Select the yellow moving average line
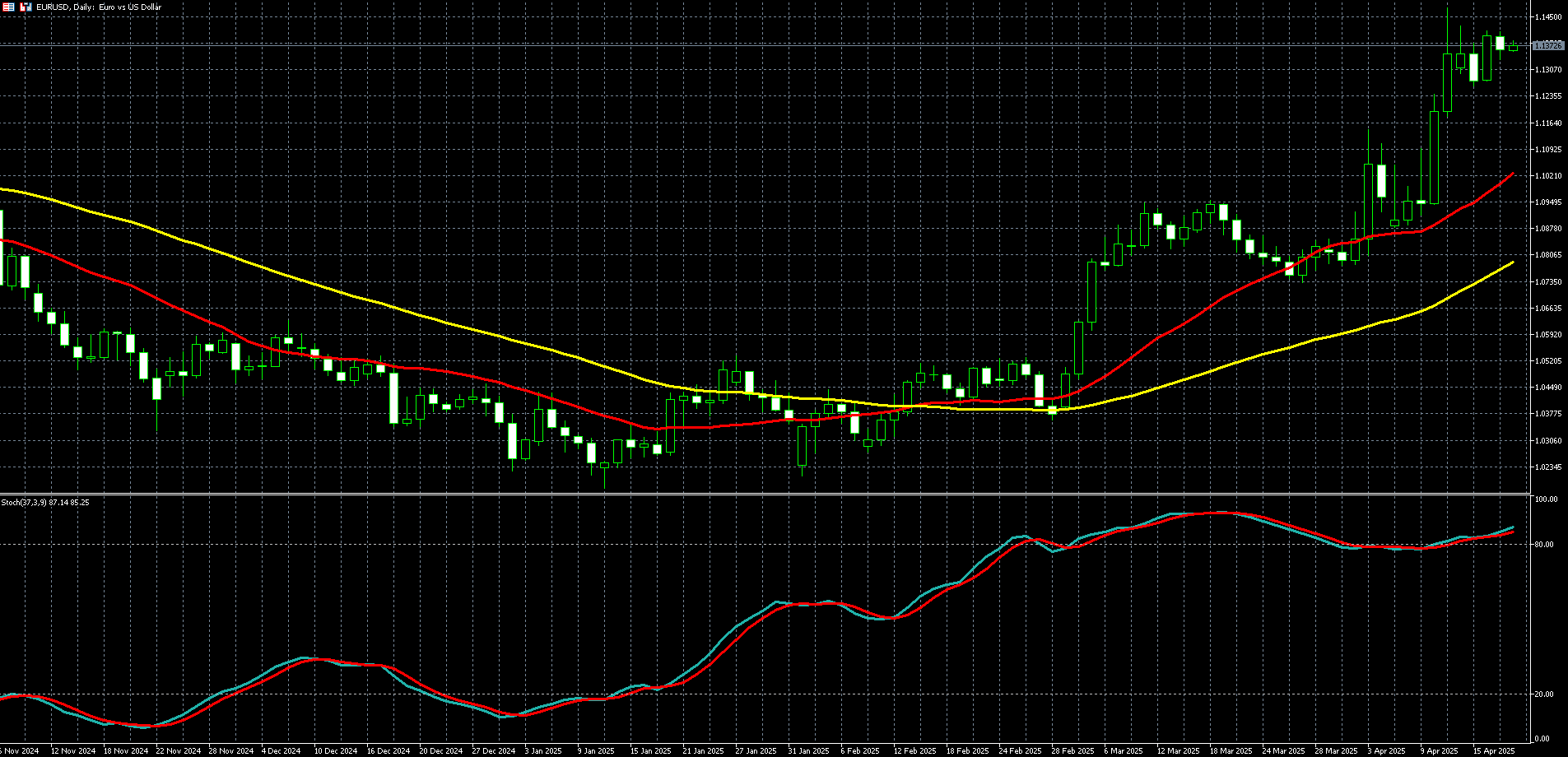This screenshot has height=757, width=1568. (x=494, y=336)
